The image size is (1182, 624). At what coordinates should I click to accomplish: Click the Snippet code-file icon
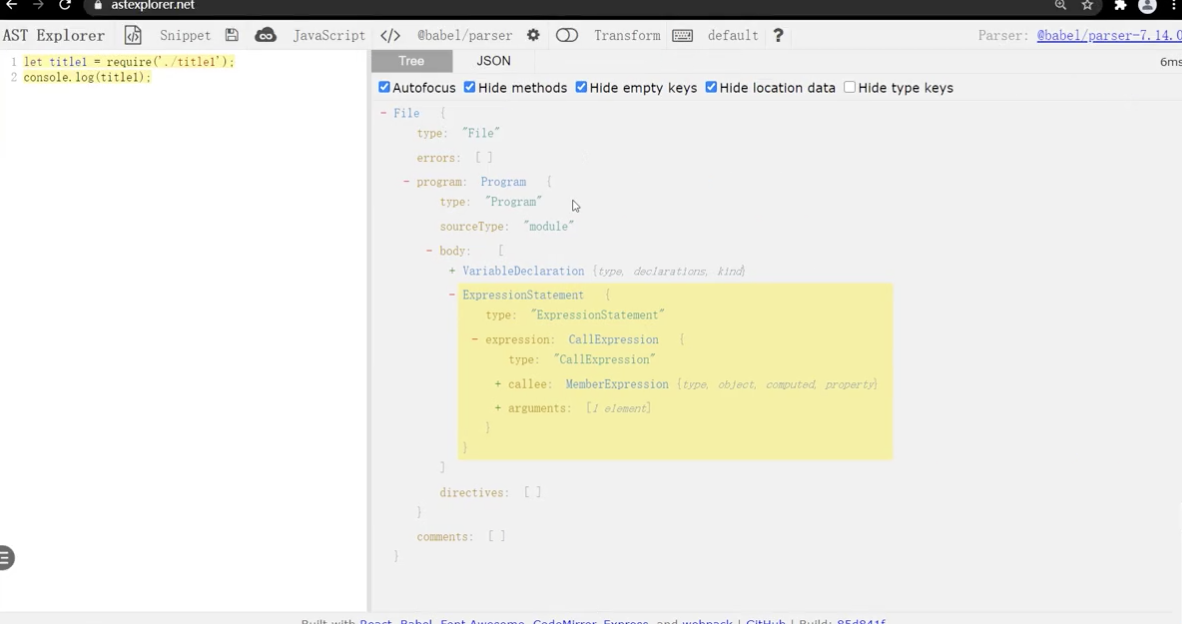(133, 35)
